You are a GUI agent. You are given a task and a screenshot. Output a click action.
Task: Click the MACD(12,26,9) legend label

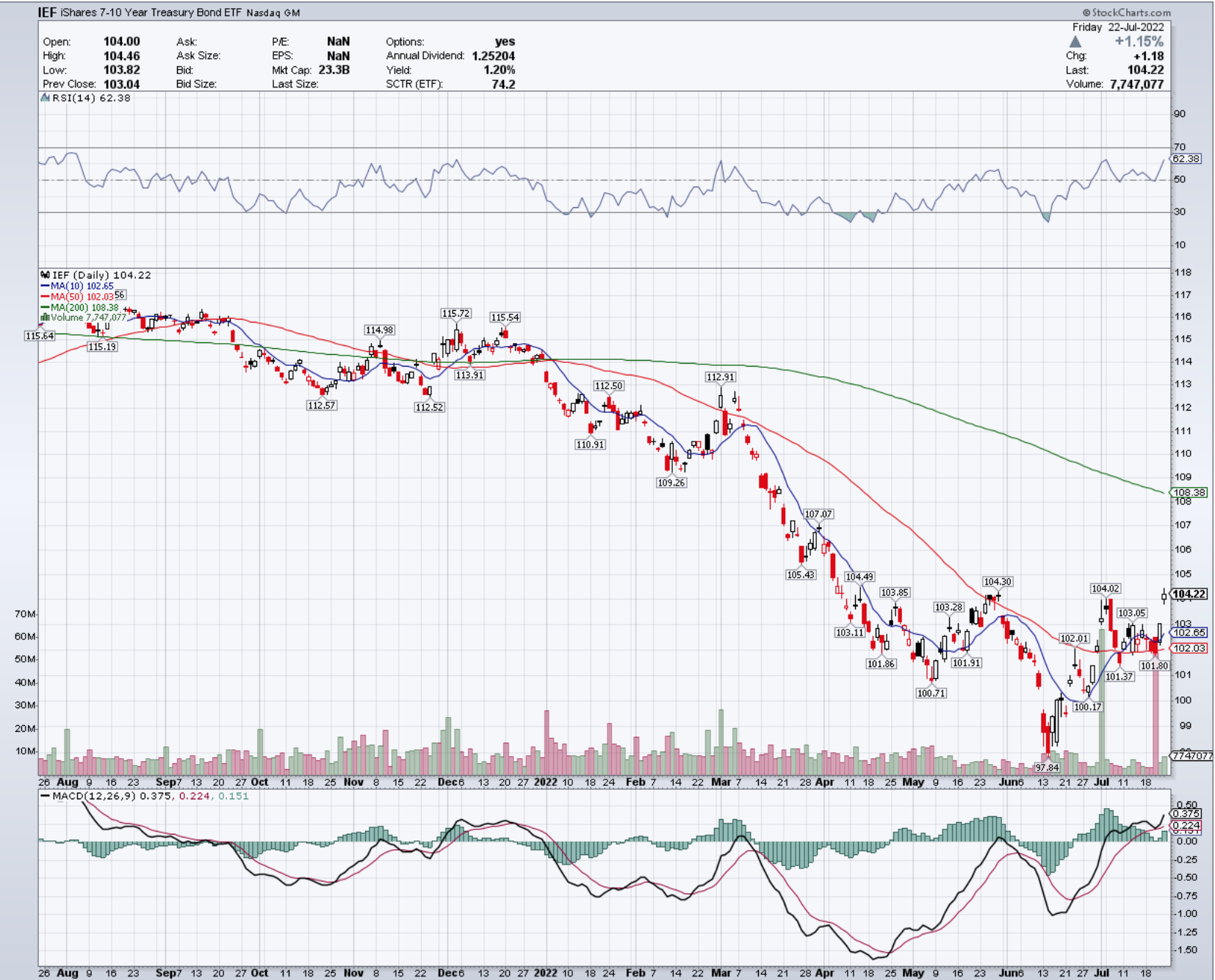[x=89, y=796]
